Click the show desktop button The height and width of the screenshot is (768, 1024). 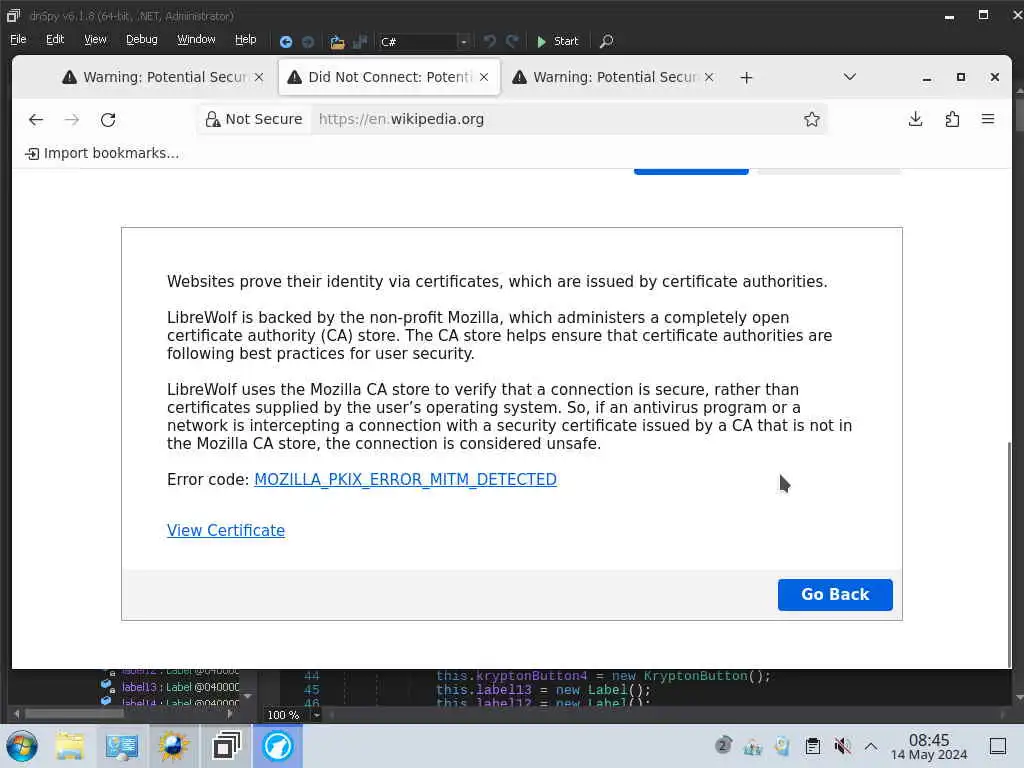[997, 746]
